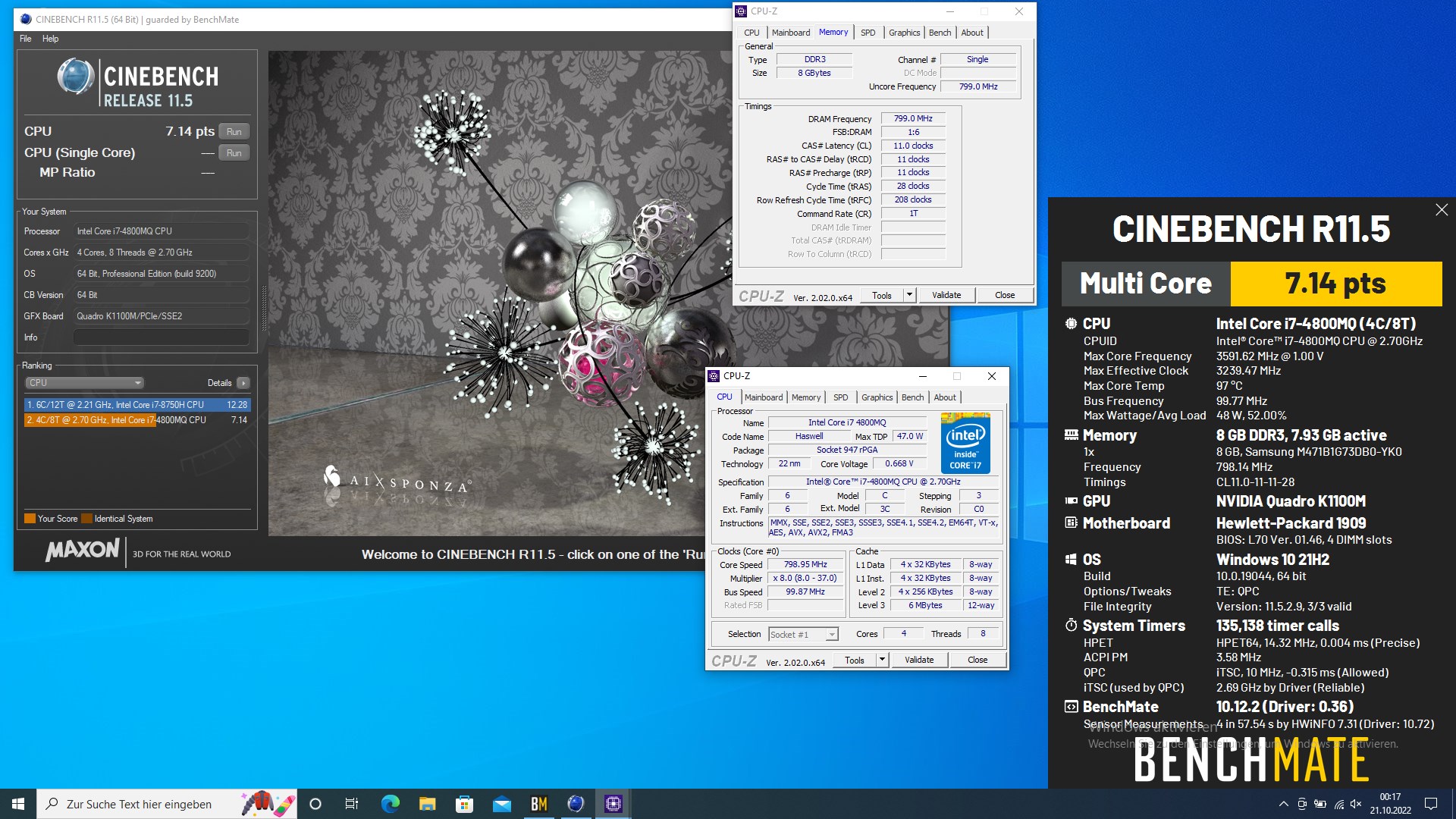
Task: Open Cortana circle icon in taskbar
Action: tap(315, 804)
